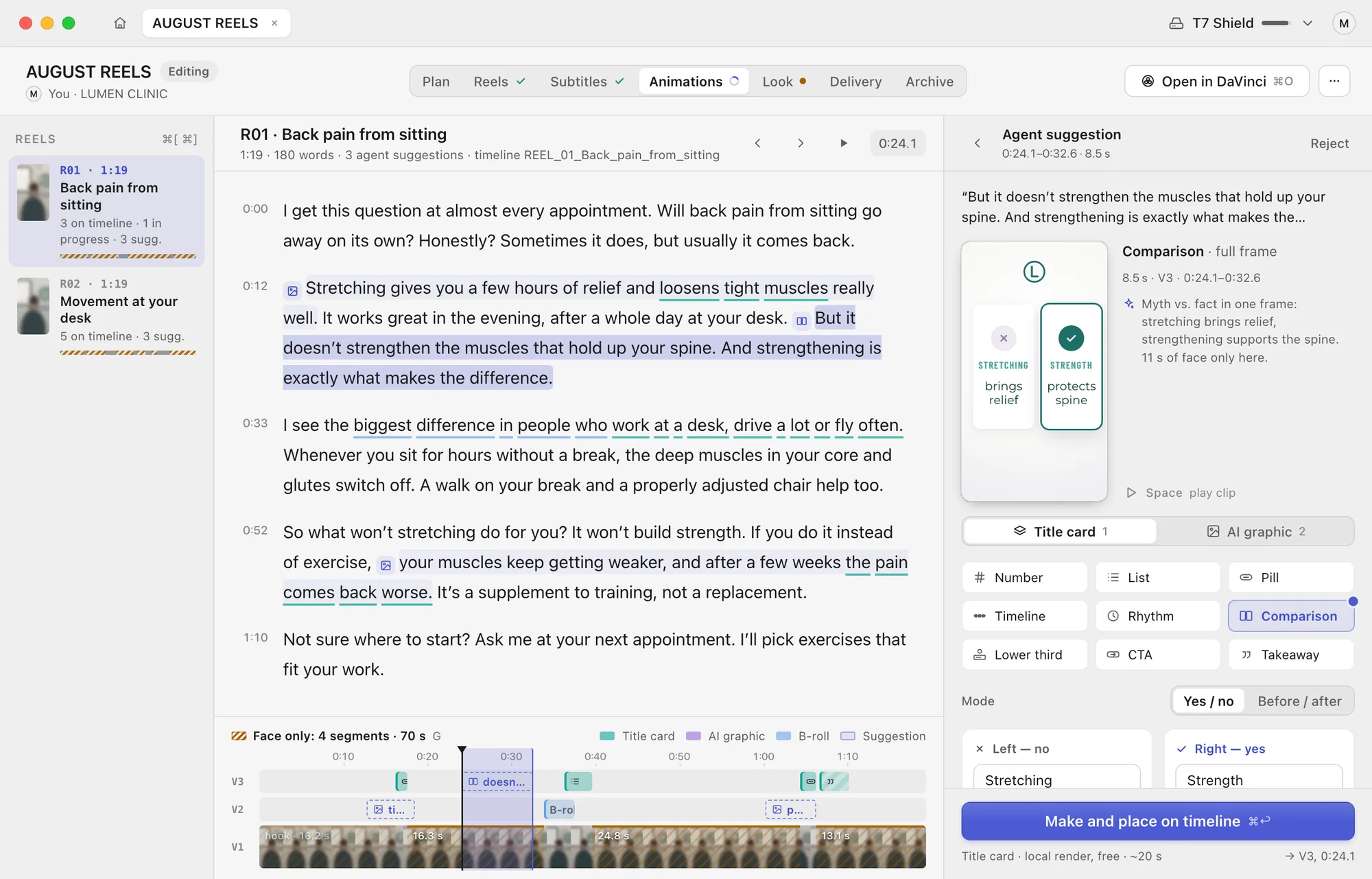Image resolution: width=1372 pixels, height=879 pixels.
Task: Go to next reel arrow
Action: click(800, 143)
